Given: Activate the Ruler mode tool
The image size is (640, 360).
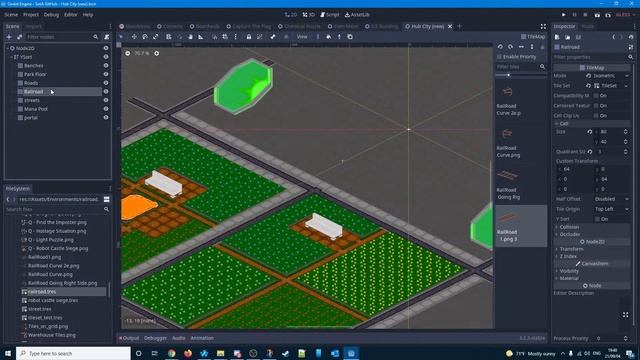Looking at the screenshot, I should 201,37.
